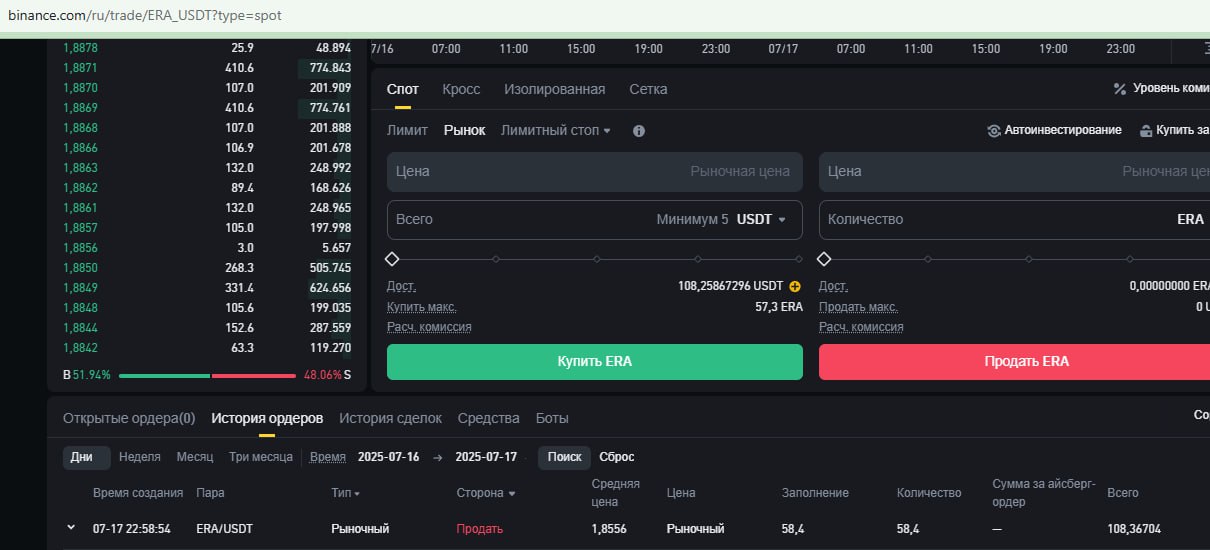
Task: Open the USDT currency dropdown in Всего field
Action: pos(761,219)
